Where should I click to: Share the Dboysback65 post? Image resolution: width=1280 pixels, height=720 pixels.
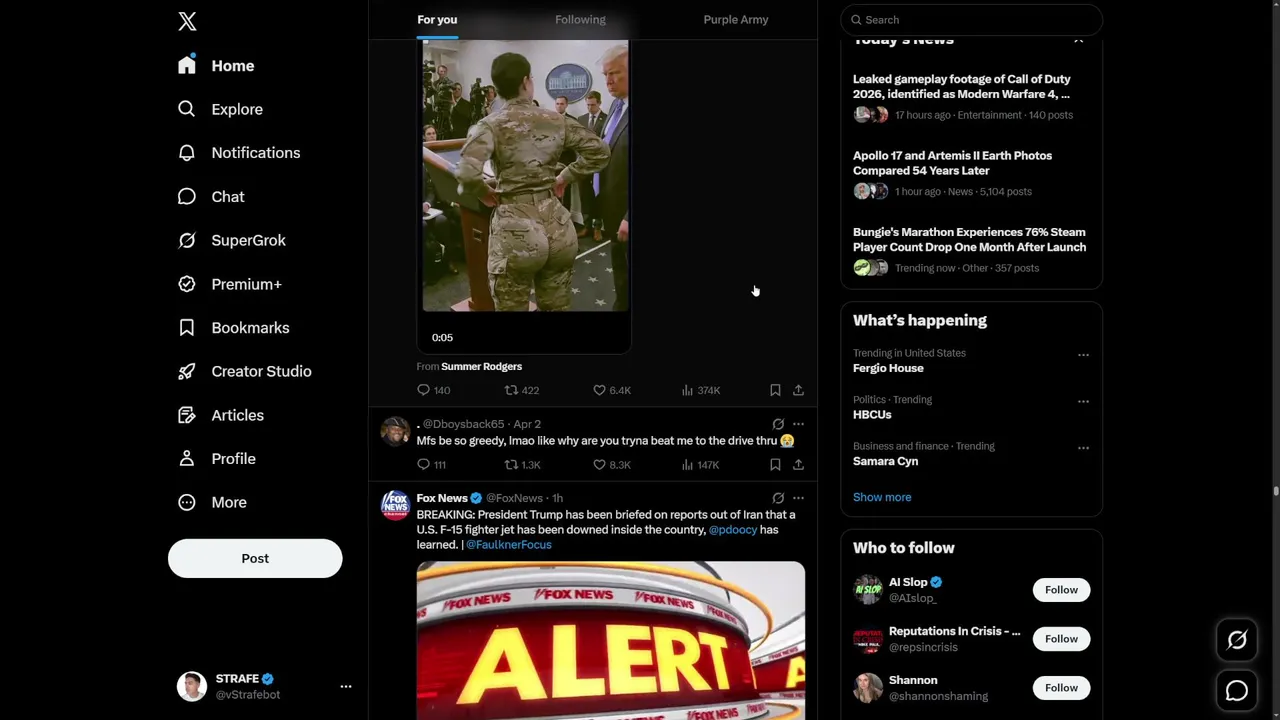(x=798, y=465)
